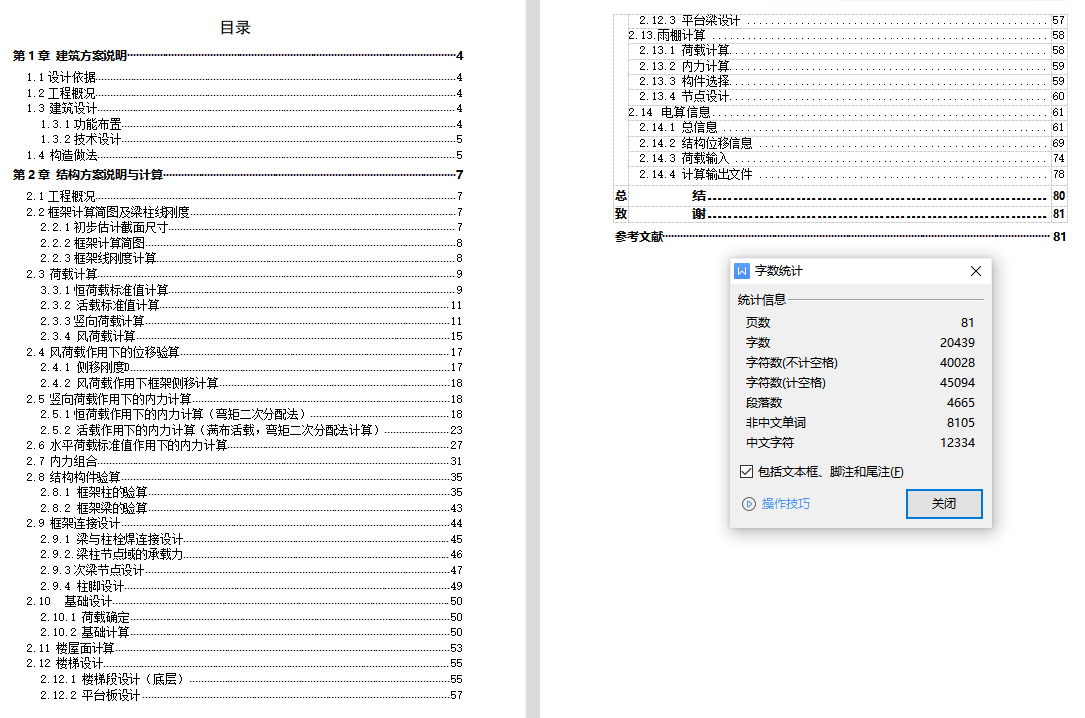The height and width of the screenshot is (718, 1085).
Task: Click the 字数统计 dialog title
Action: tap(778, 271)
